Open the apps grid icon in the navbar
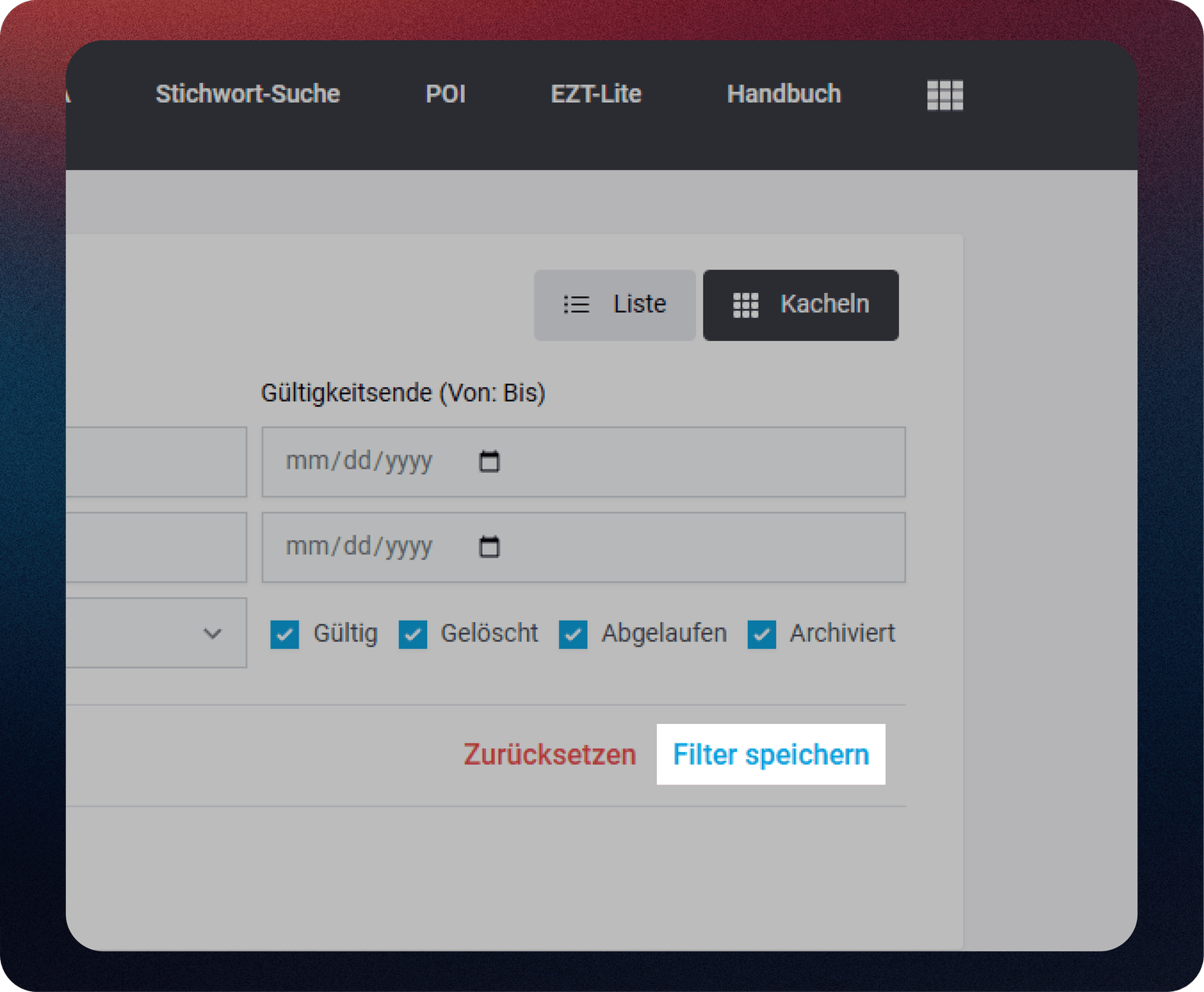The height and width of the screenshot is (992, 1204). click(x=944, y=95)
